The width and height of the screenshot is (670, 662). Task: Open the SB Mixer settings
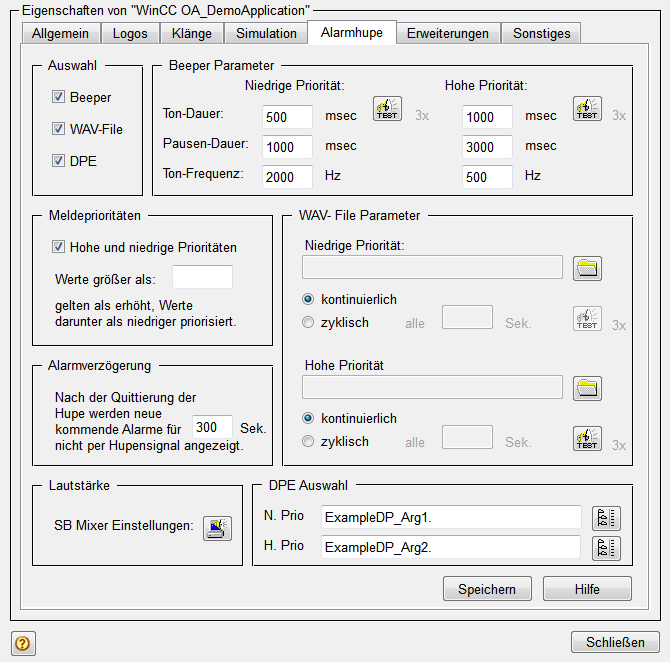pos(217,528)
